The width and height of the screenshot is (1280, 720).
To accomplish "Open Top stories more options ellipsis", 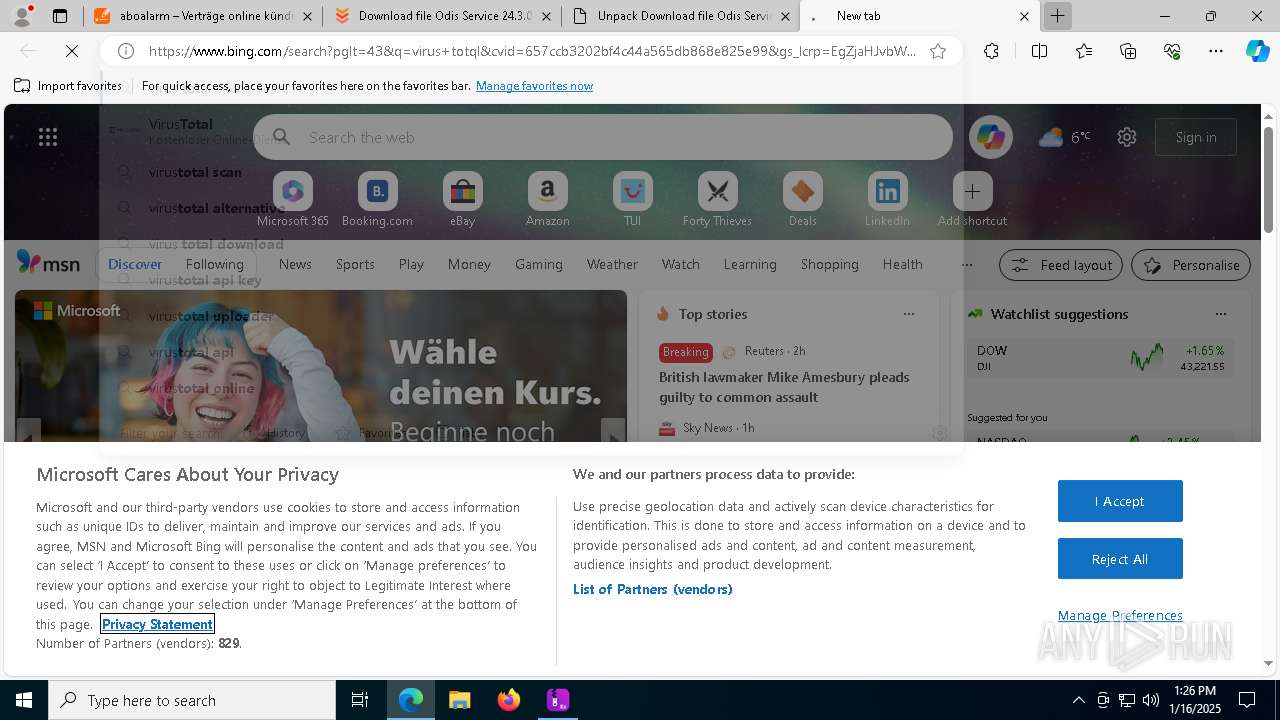I will click(x=909, y=314).
